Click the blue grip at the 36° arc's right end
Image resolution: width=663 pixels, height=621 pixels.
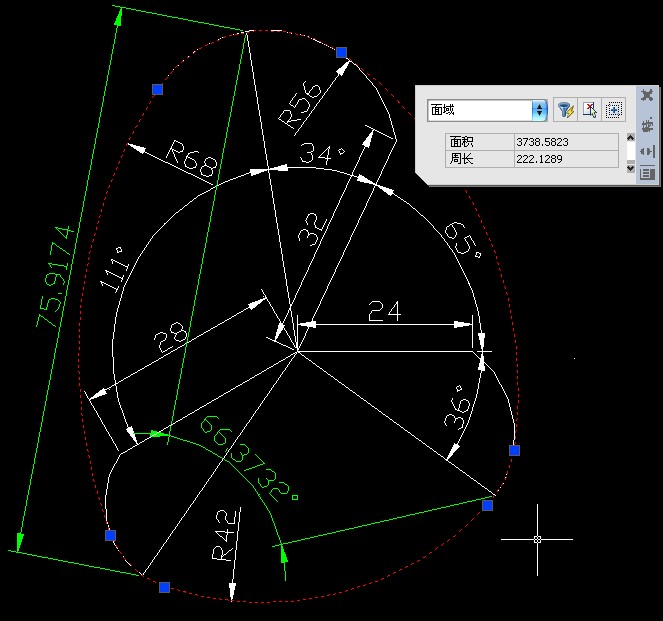point(514,450)
